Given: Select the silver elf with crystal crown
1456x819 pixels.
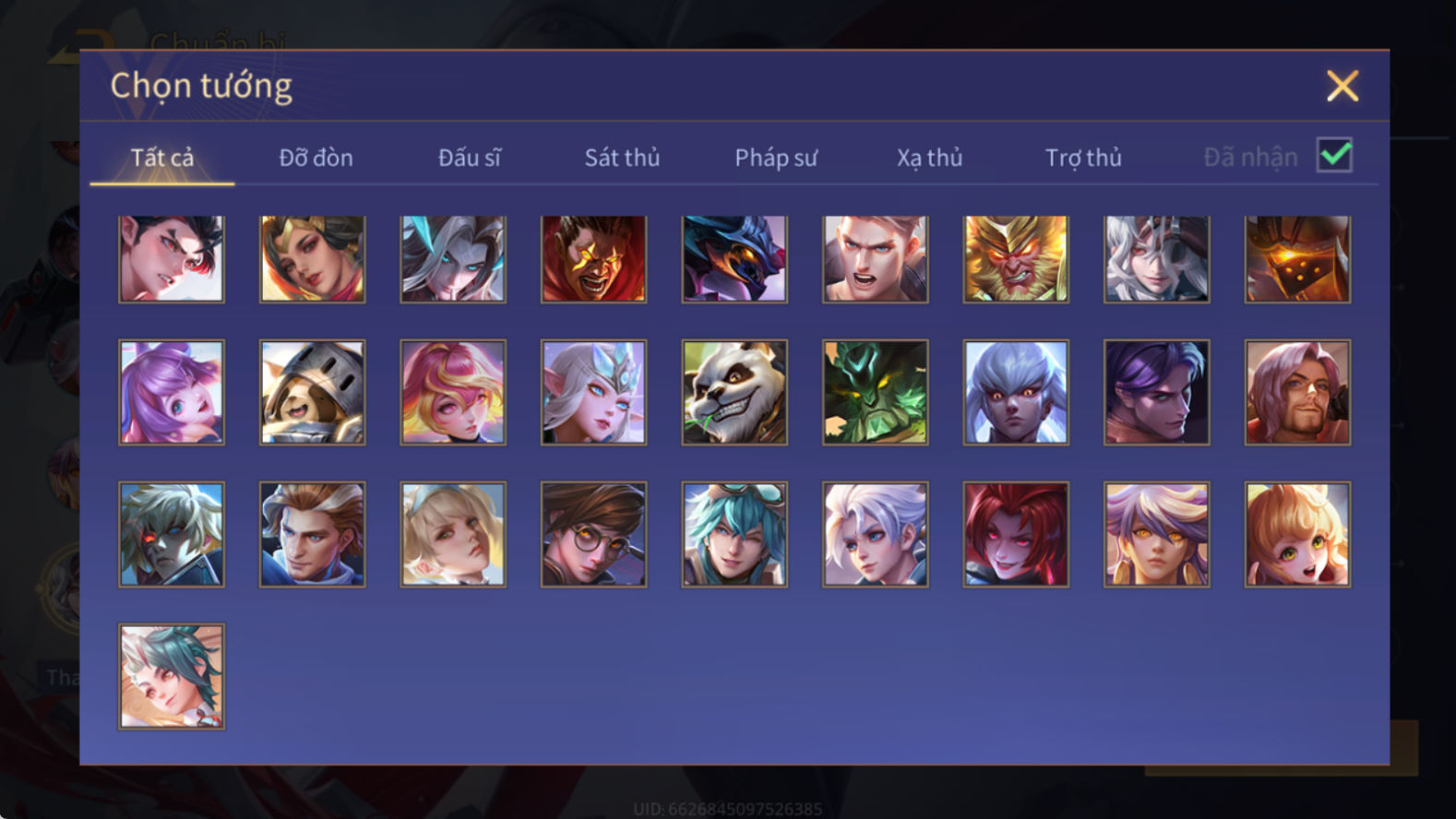Looking at the screenshot, I should (593, 393).
